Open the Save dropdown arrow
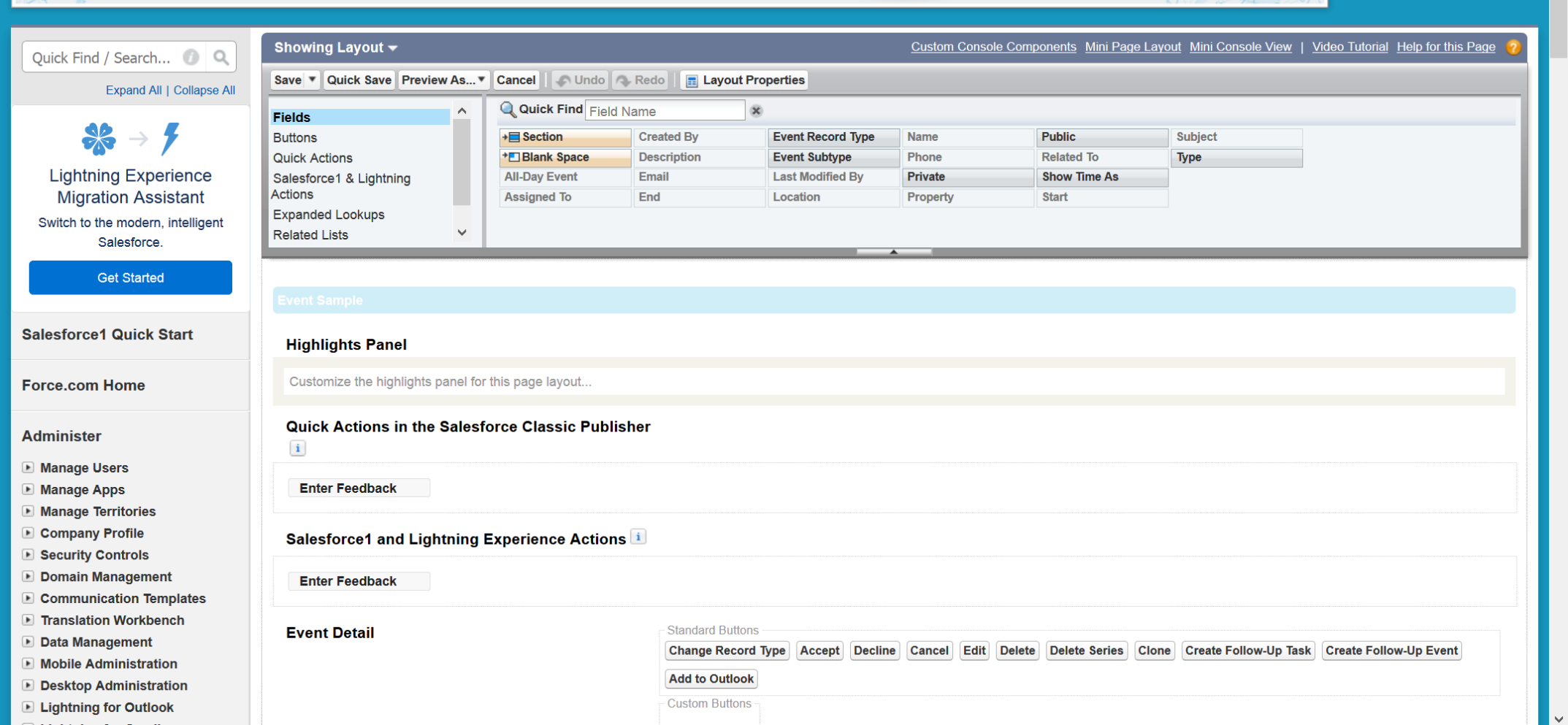This screenshot has width=1568, height=725. click(x=312, y=80)
